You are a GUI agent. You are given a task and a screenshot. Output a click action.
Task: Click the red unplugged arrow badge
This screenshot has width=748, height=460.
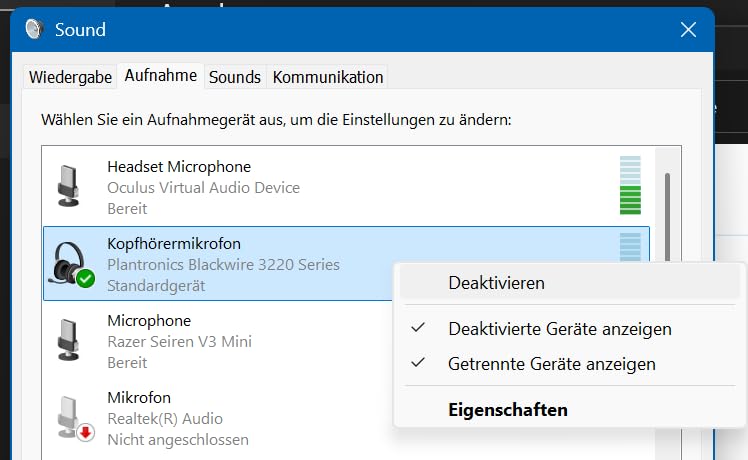click(x=86, y=432)
